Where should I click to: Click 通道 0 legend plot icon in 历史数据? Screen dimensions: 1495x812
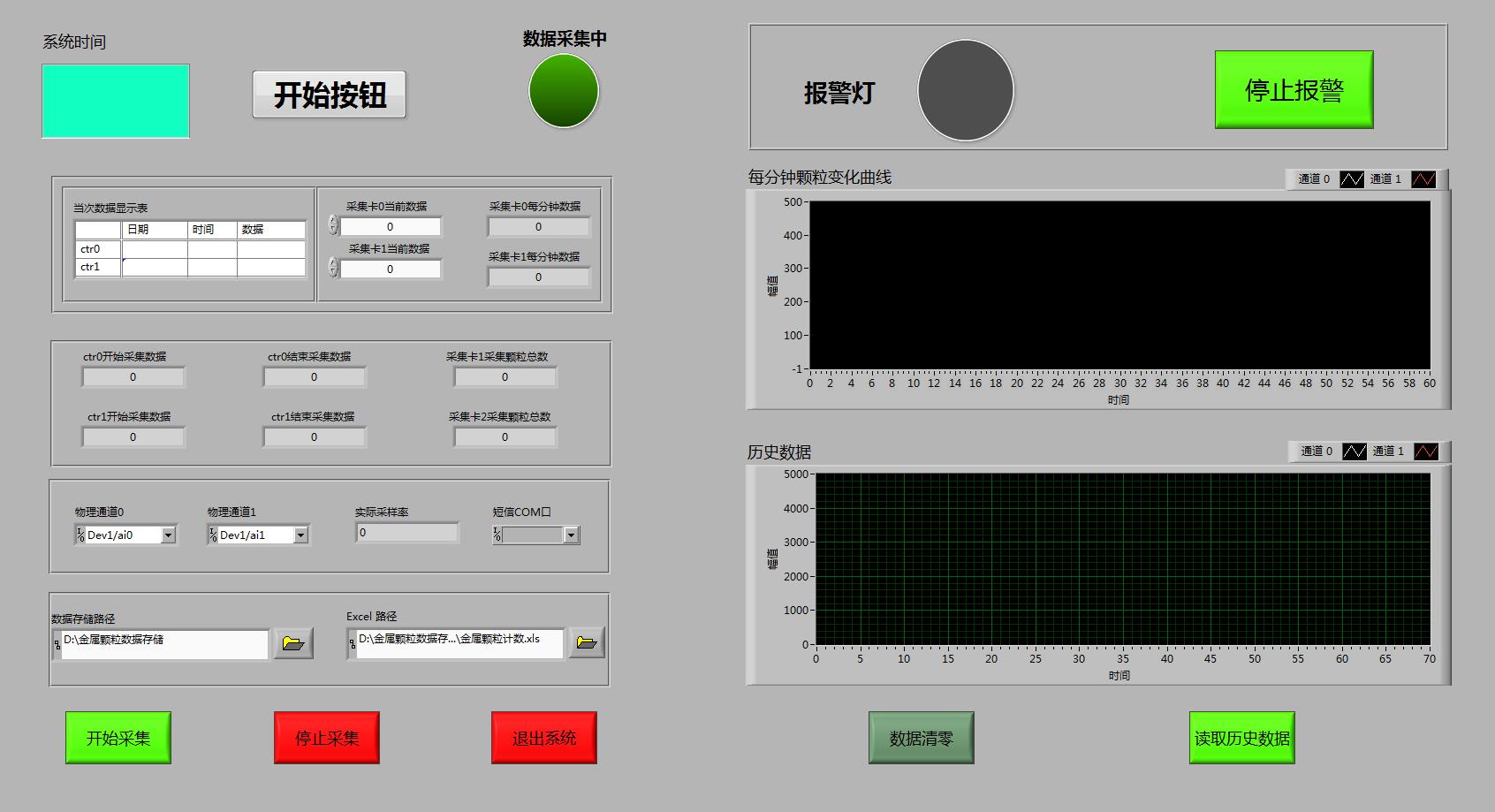(x=1354, y=452)
